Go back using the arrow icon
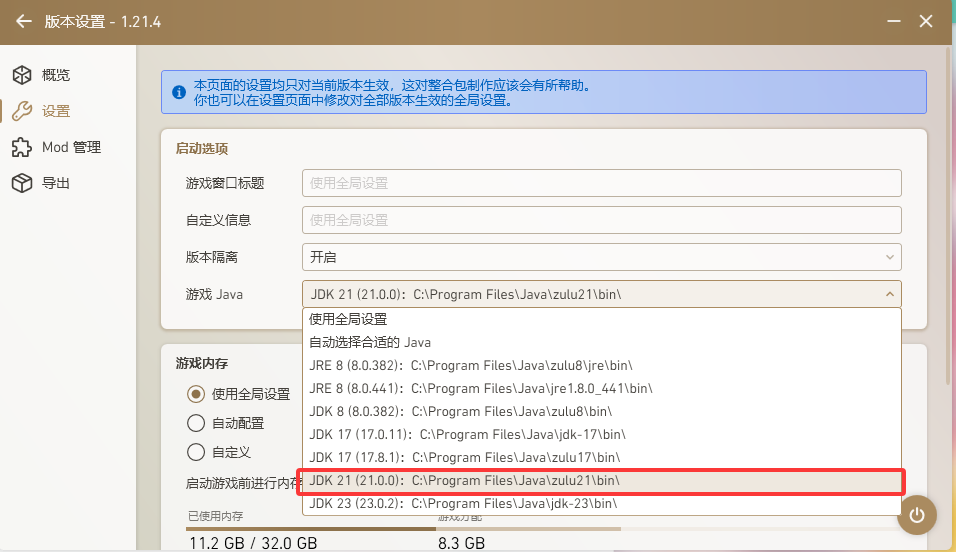The width and height of the screenshot is (956, 552). [x=24, y=21]
